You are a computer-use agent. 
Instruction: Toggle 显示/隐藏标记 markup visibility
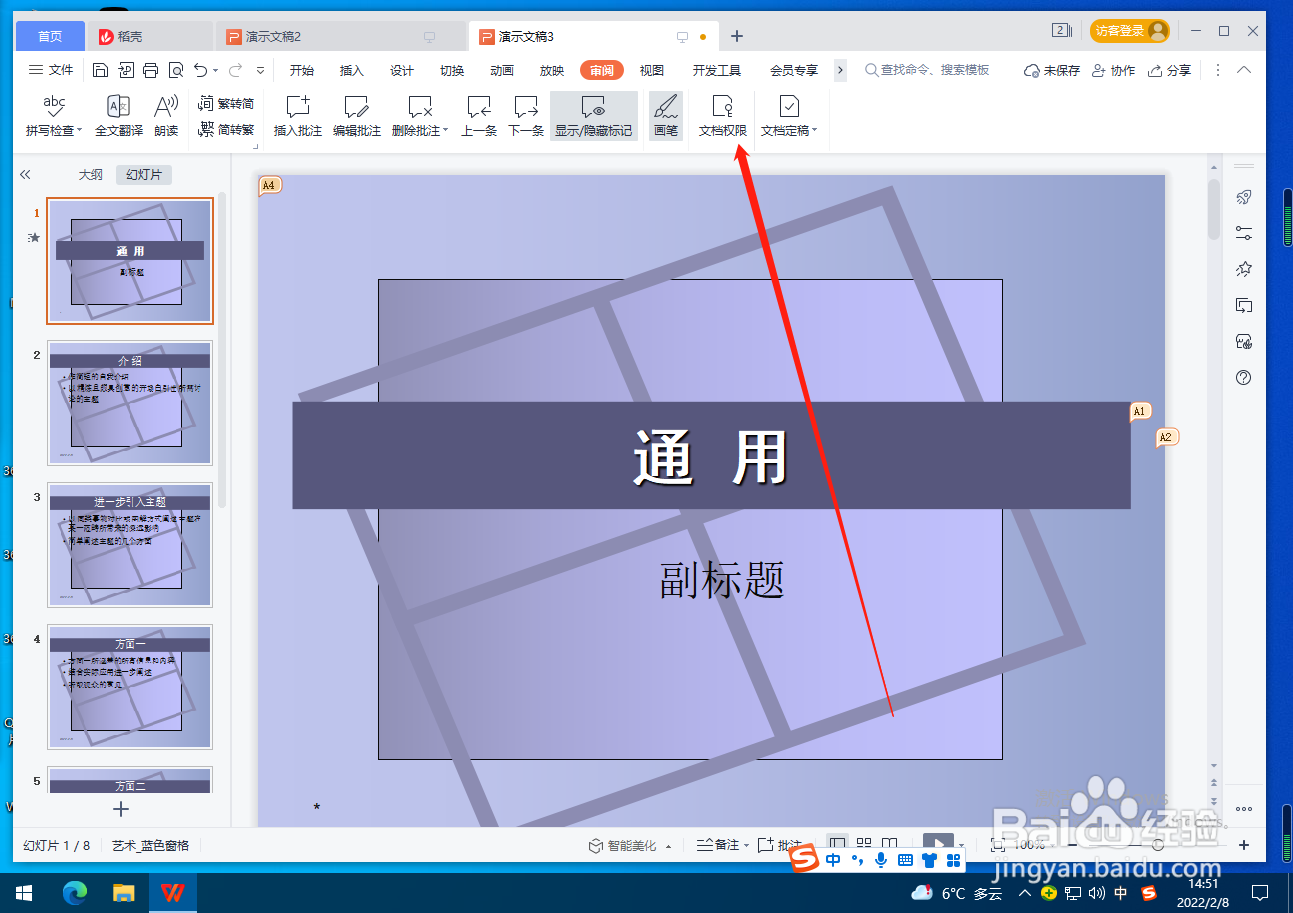[x=594, y=115]
